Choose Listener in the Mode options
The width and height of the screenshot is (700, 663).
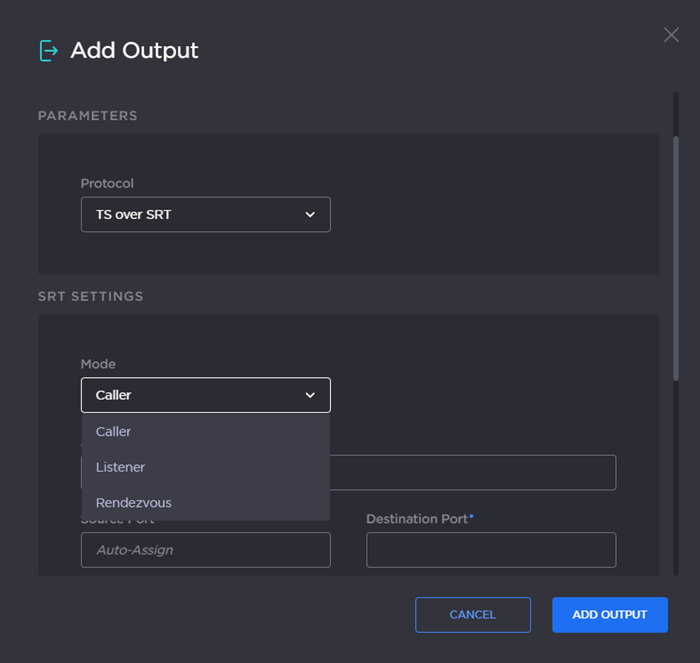pyautogui.click(x=120, y=467)
